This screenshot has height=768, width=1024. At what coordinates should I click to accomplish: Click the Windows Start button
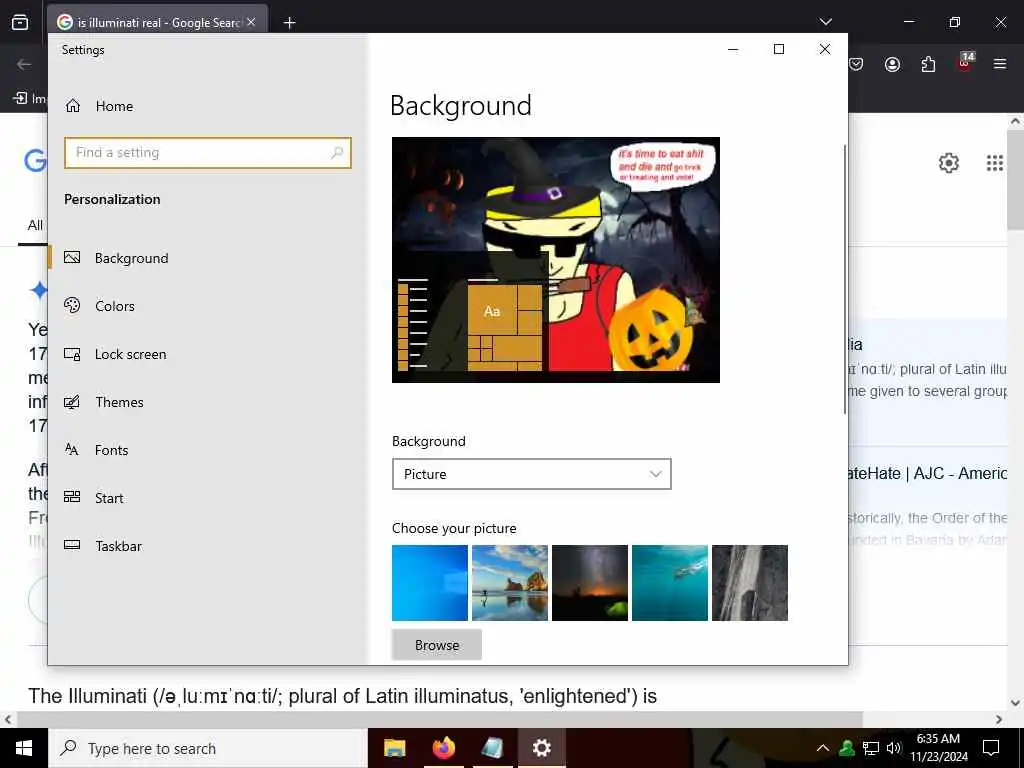pyautogui.click(x=24, y=748)
